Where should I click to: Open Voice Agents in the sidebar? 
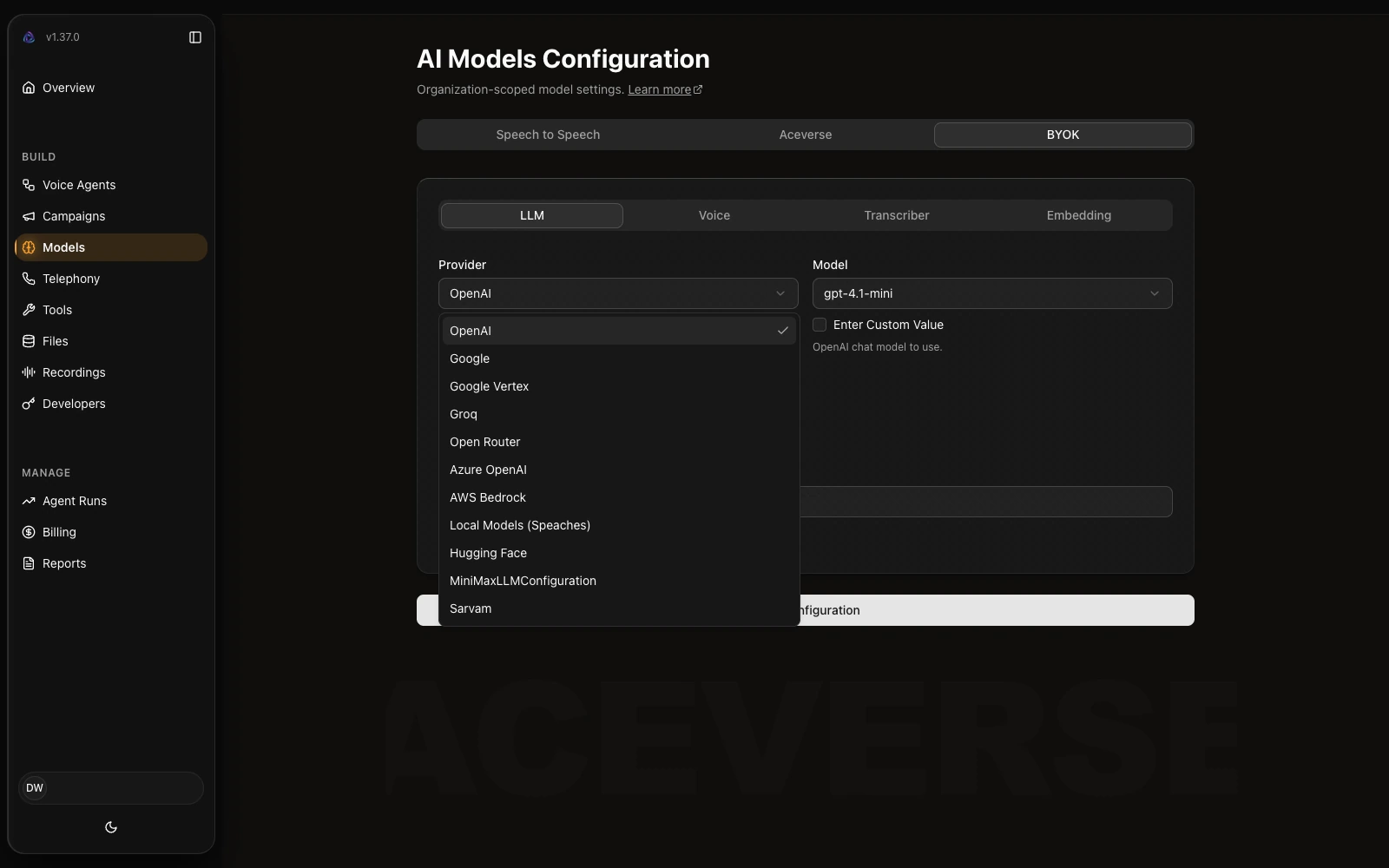[111, 185]
